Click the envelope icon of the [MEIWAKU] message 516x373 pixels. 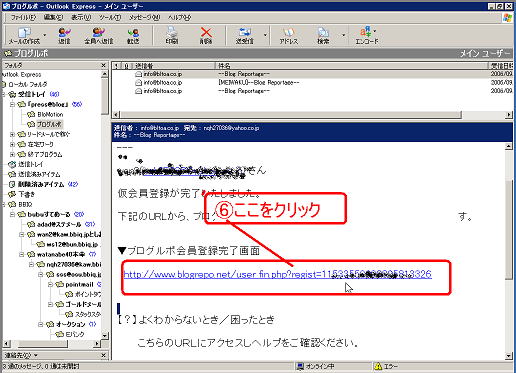pos(138,82)
